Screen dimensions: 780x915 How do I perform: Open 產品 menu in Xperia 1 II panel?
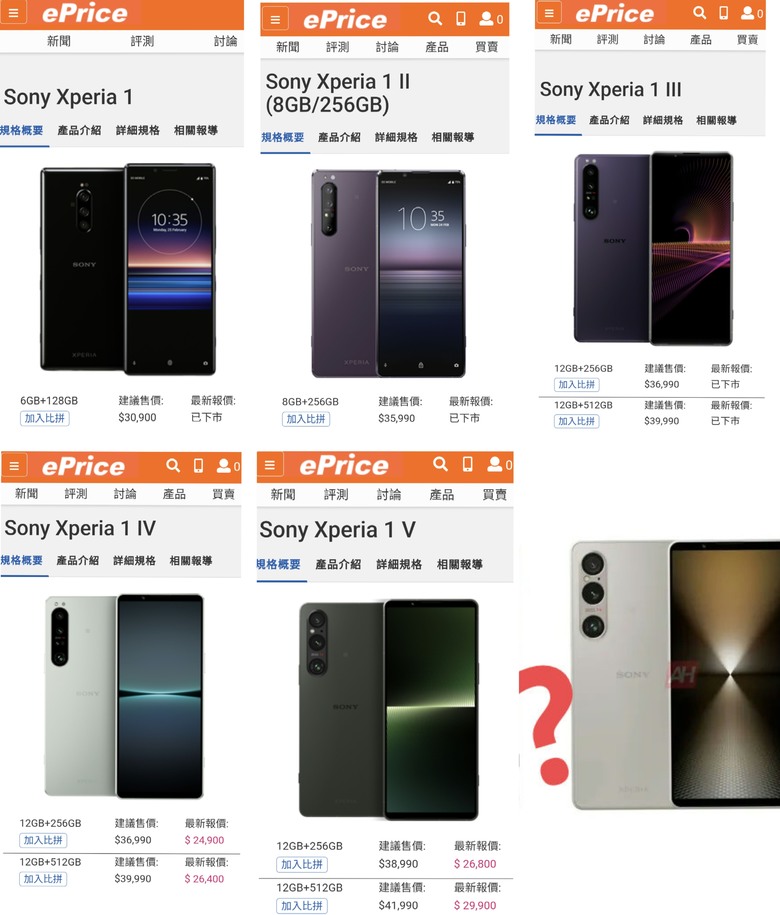coord(437,47)
